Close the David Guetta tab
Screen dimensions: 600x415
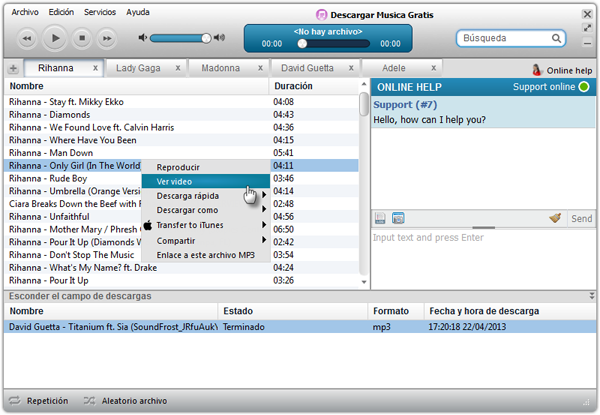coord(351,68)
